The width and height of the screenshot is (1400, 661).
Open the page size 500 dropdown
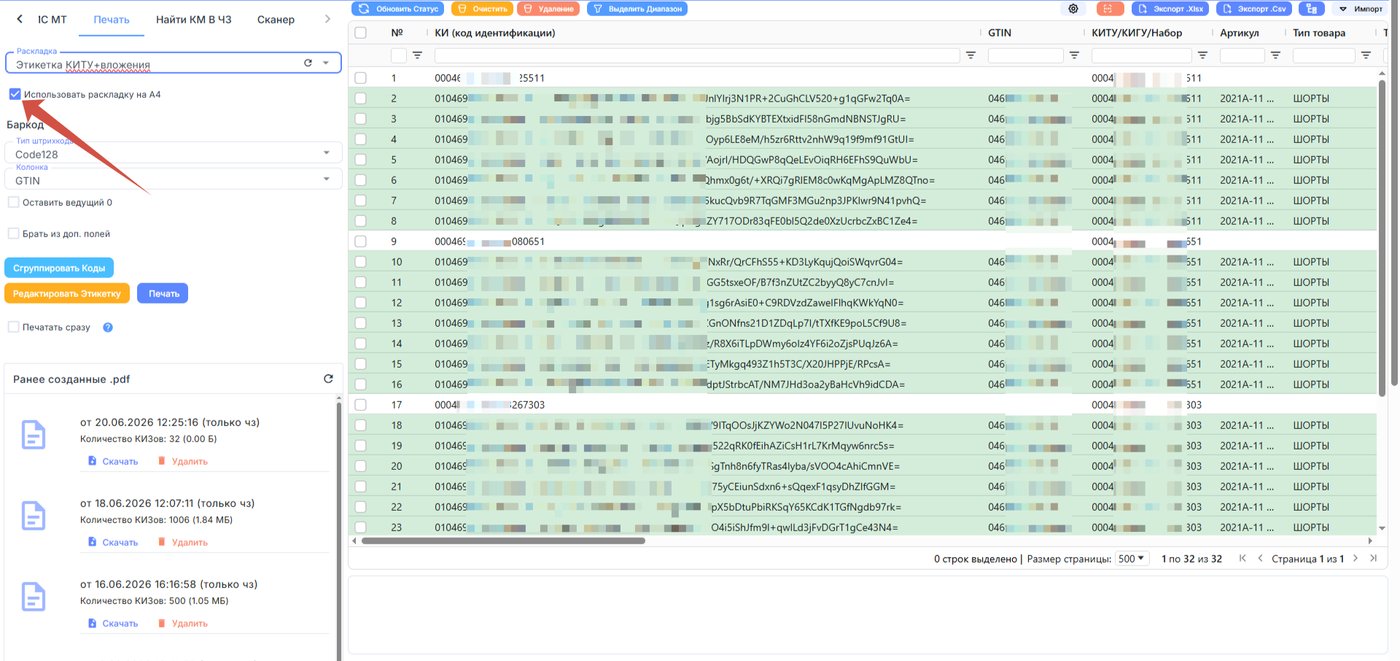(x=1132, y=559)
